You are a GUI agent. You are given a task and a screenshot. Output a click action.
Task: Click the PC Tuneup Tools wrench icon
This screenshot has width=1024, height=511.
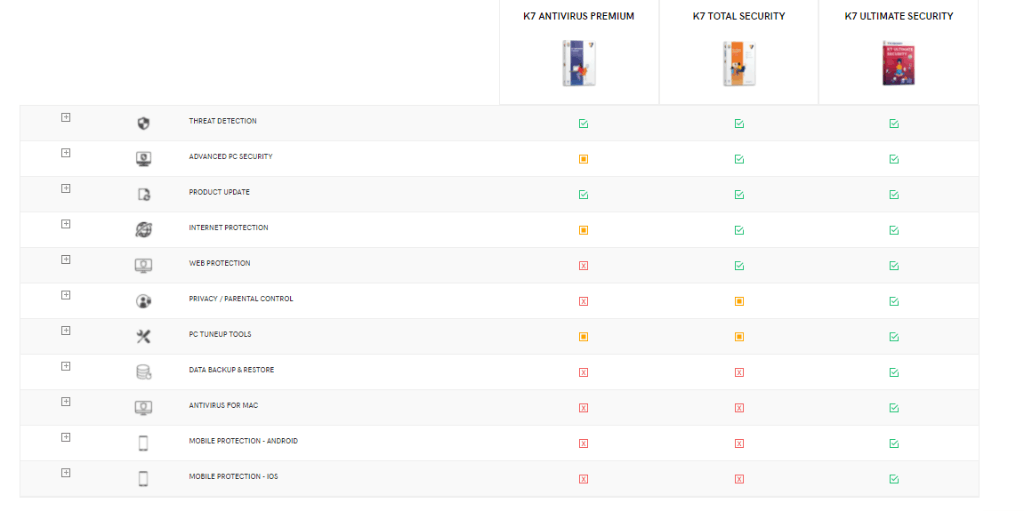click(143, 337)
